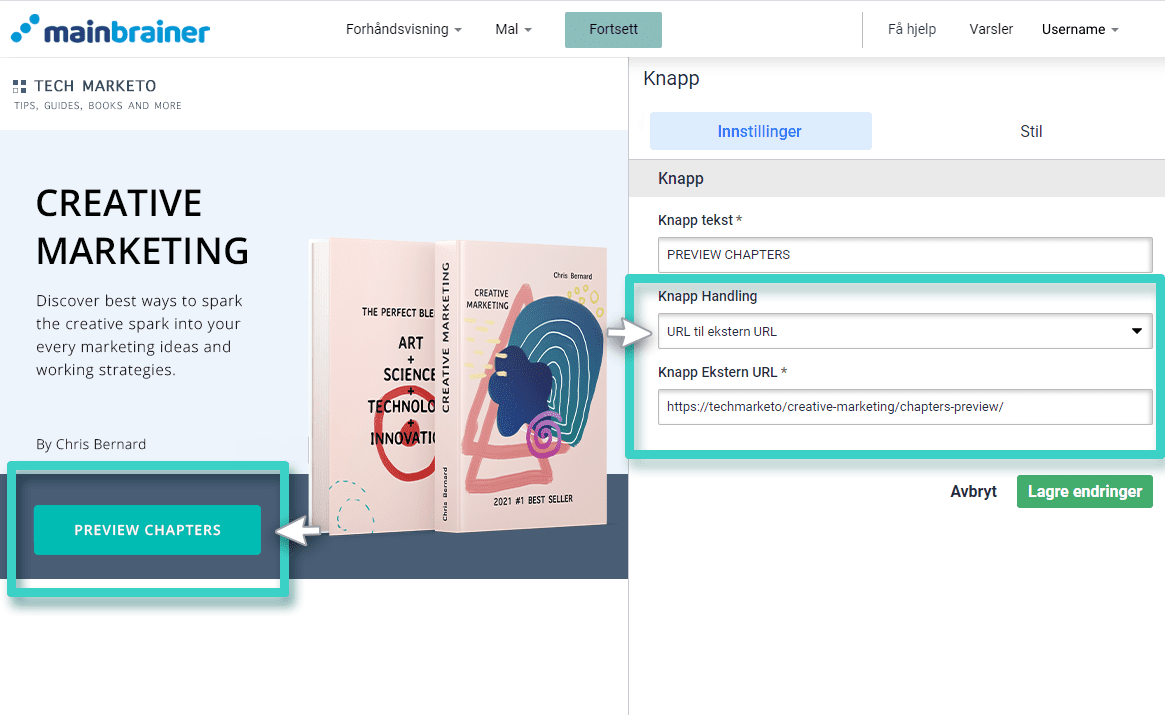Click the Knapp Ekstern URL field

click(904, 407)
